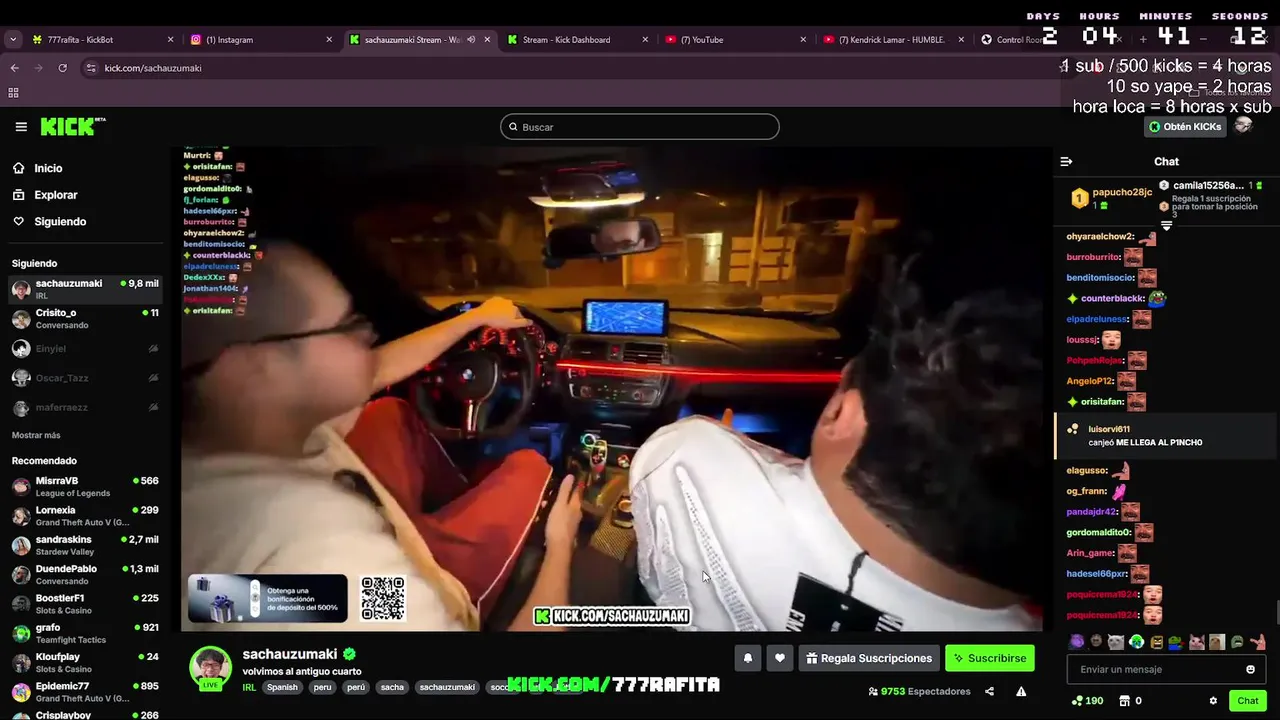Open Crisito_o channel in sidebar
The width and height of the screenshot is (1280, 720).
point(85,318)
